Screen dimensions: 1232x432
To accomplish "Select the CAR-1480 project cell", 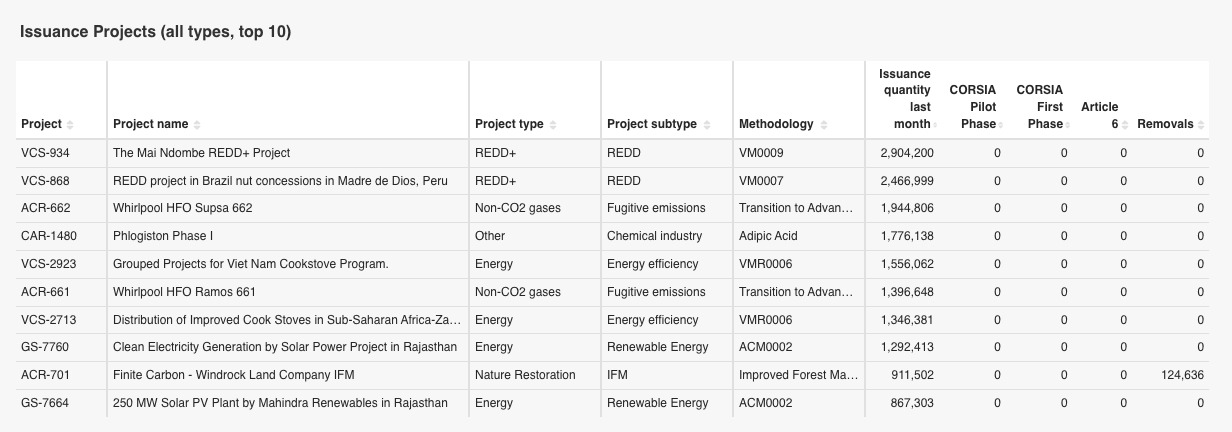I will pos(49,236).
